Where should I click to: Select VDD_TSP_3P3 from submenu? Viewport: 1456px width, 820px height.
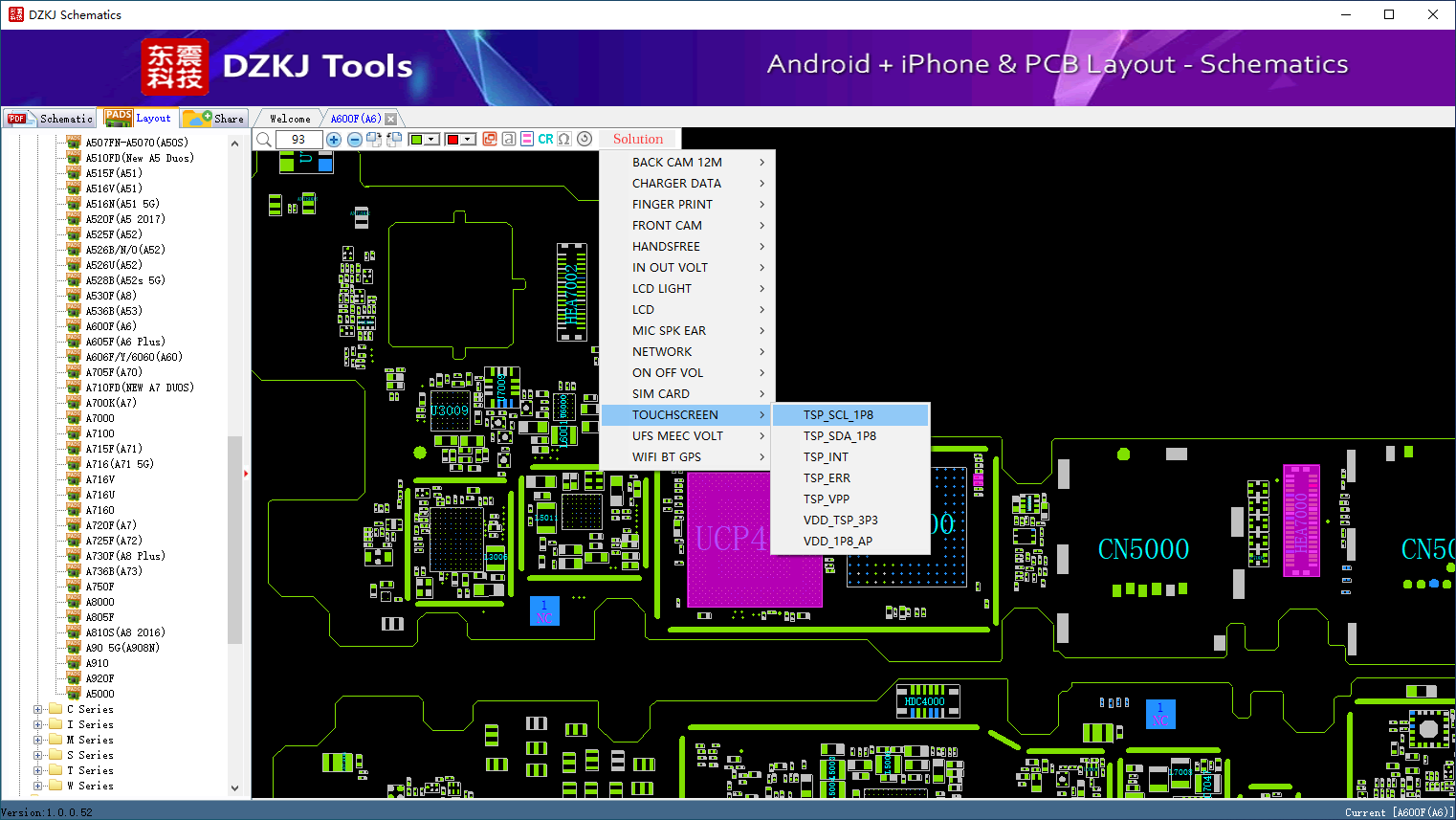click(x=850, y=521)
